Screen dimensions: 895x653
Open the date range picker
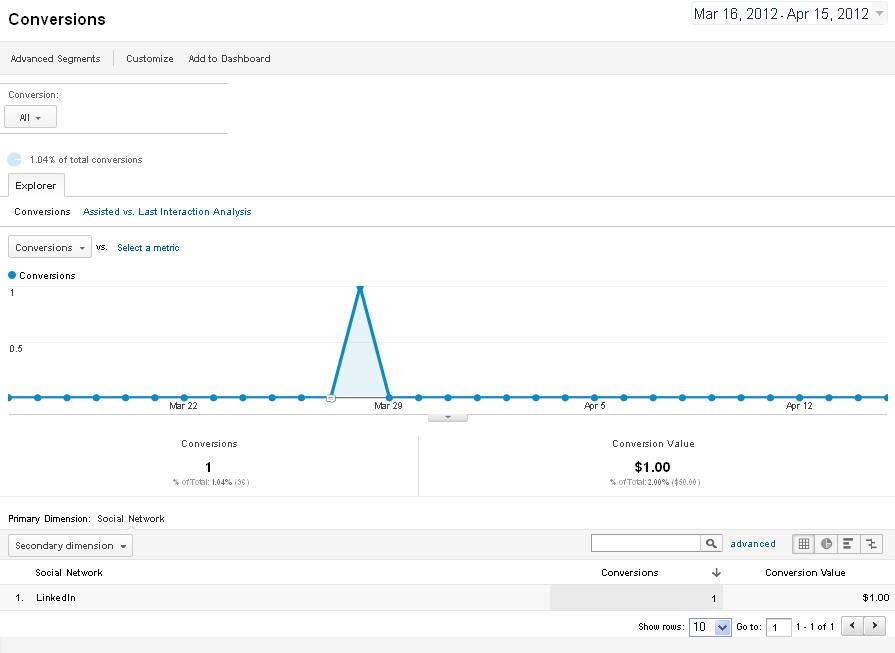tap(789, 14)
